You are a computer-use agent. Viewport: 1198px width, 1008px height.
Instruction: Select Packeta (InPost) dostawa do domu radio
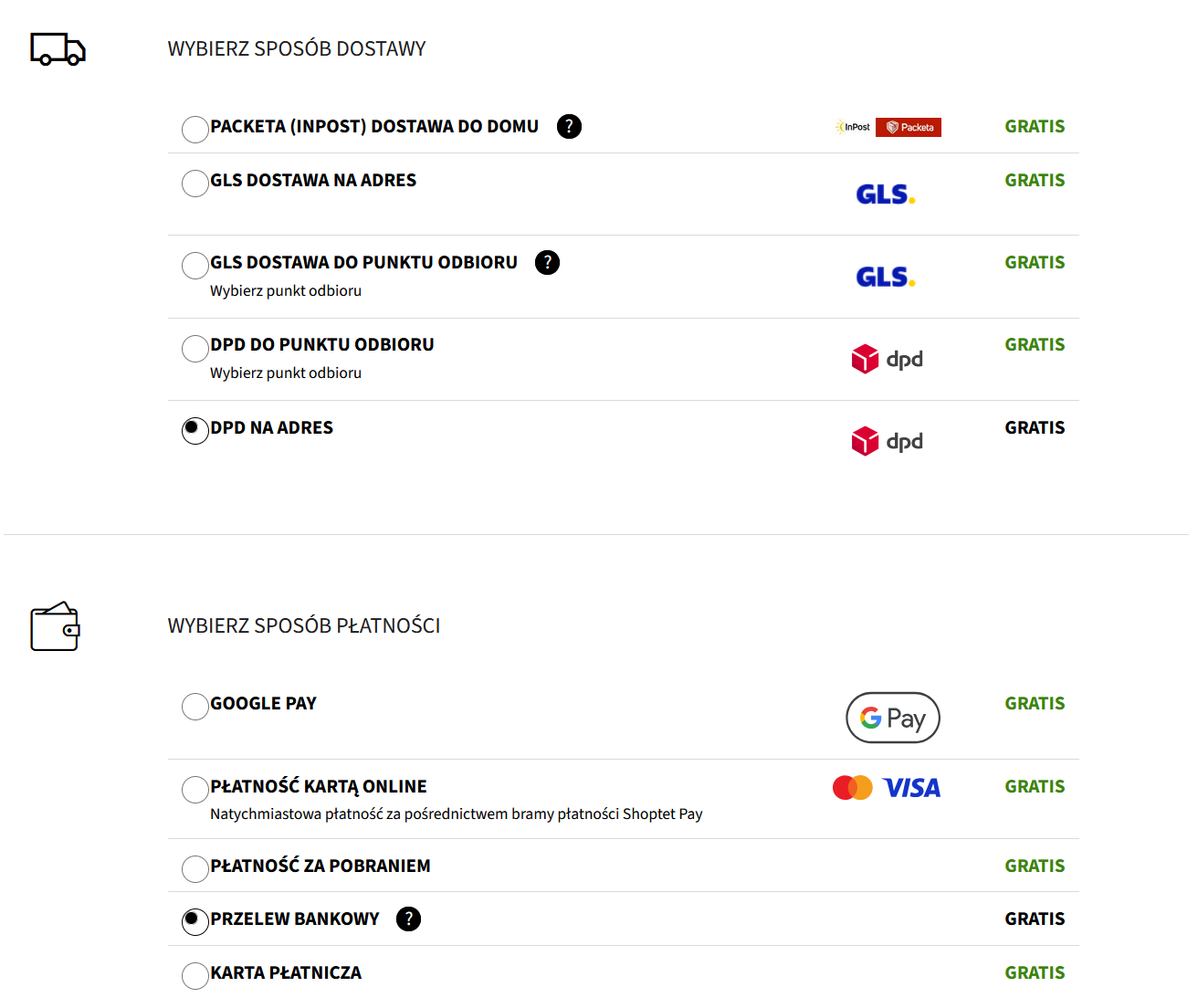194,130
